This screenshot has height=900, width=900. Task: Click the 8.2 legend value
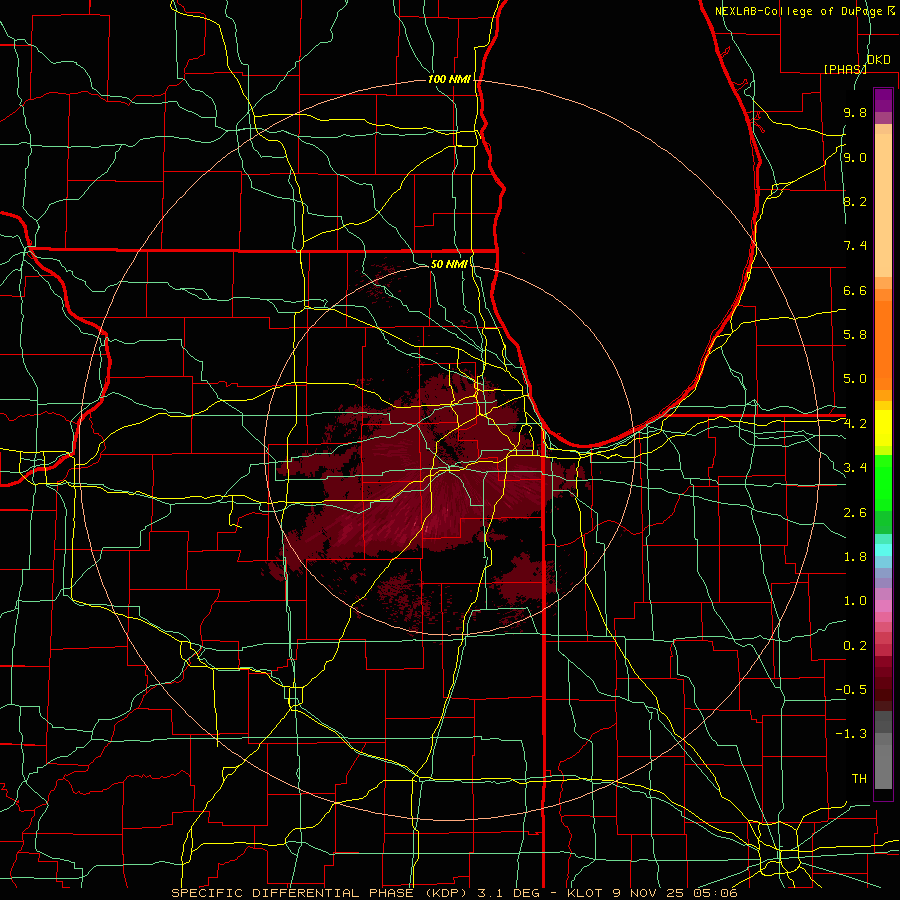[x=855, y=201]
